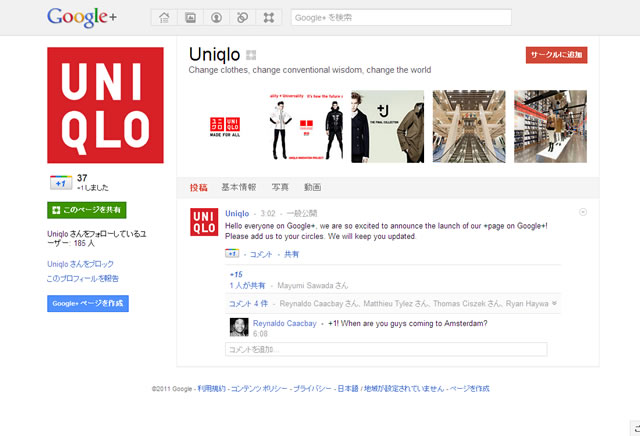Screen dimensions: 640x436
Task: Click the +1 icon below the post
Action: (x=232, y=254)
